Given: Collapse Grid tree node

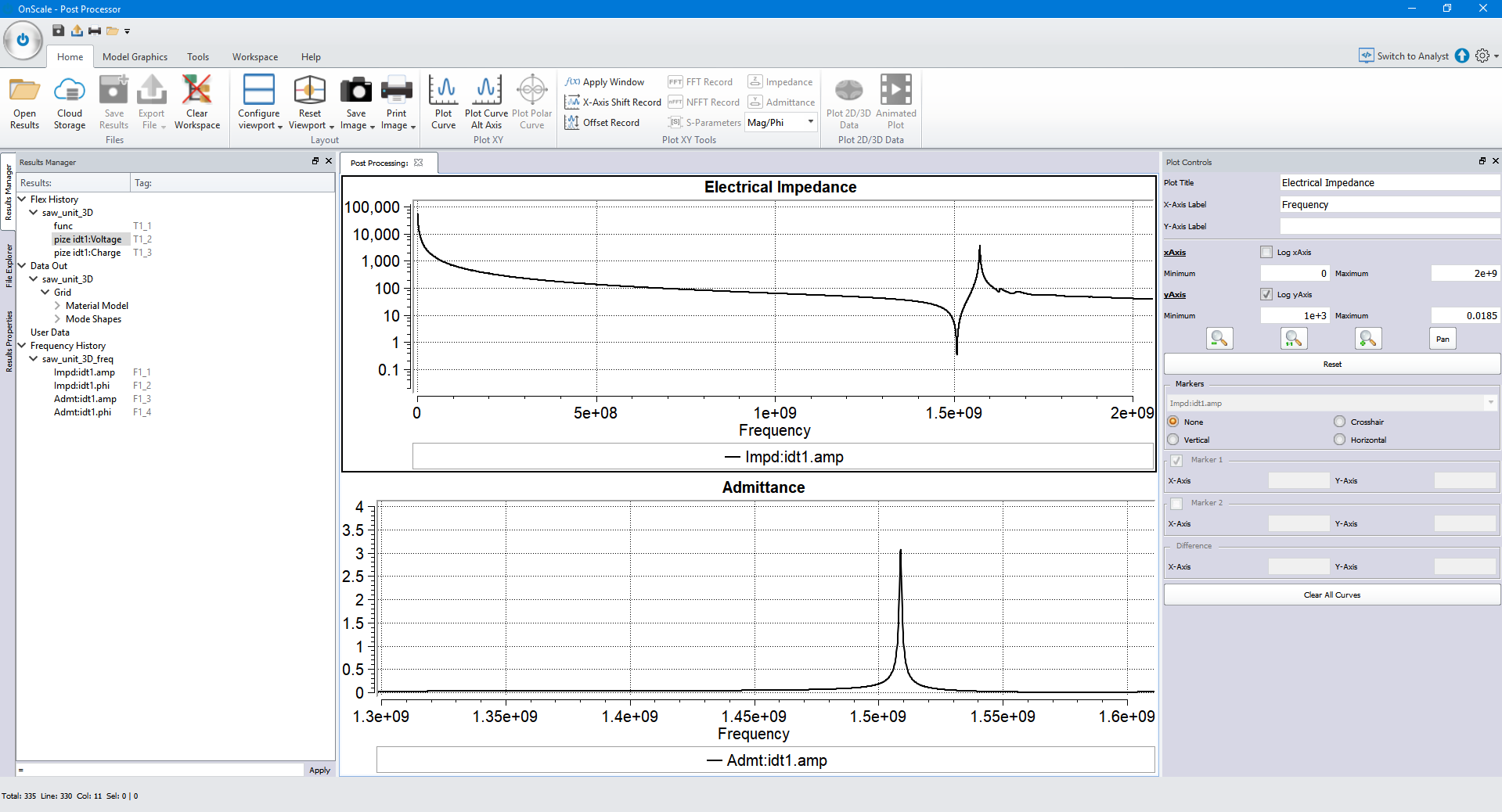Looking at the screenshot, I should click(x=45, y=292).
